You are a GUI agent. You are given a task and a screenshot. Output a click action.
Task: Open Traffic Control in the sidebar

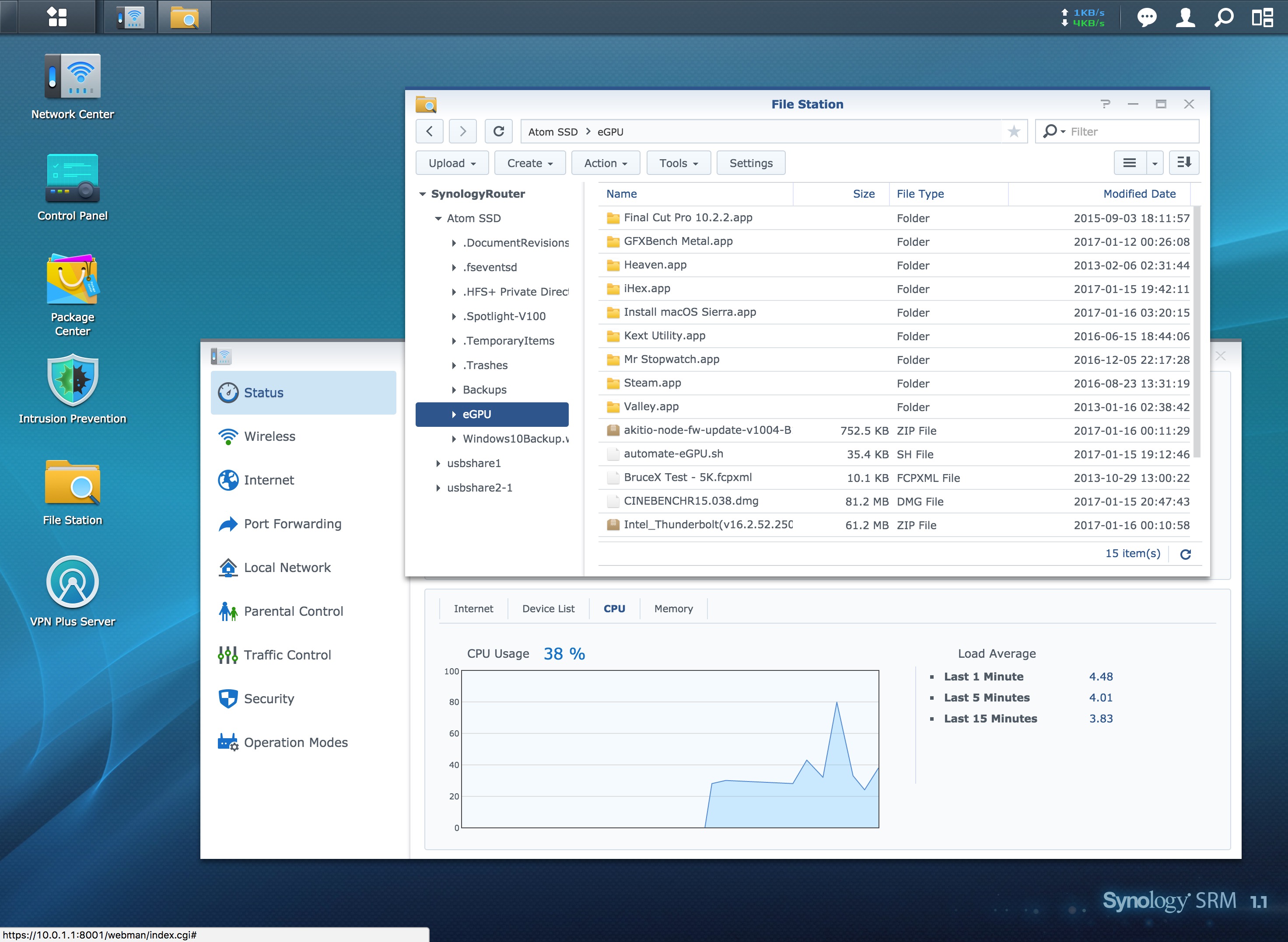[287, 655]
